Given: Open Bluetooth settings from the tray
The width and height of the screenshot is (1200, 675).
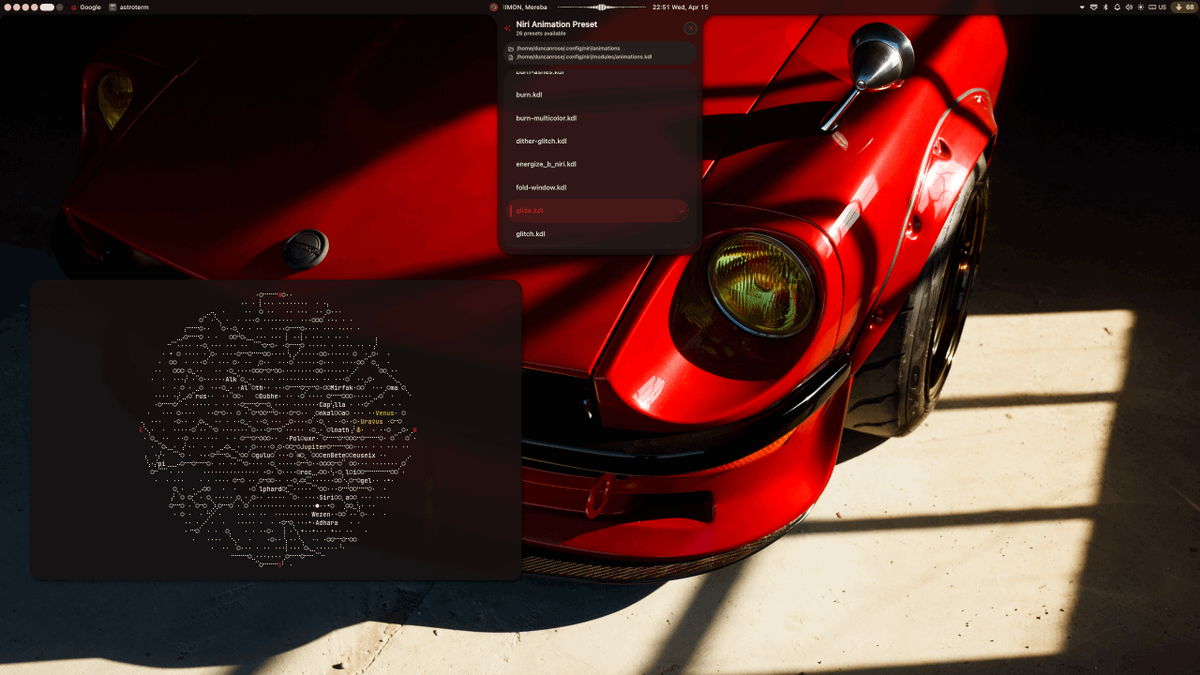Looking at the screenshot, I should (1105, 7).
